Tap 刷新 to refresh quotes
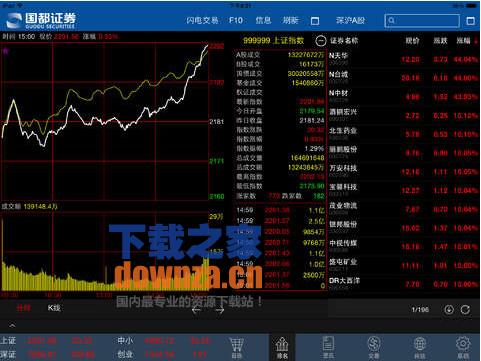 290,21
